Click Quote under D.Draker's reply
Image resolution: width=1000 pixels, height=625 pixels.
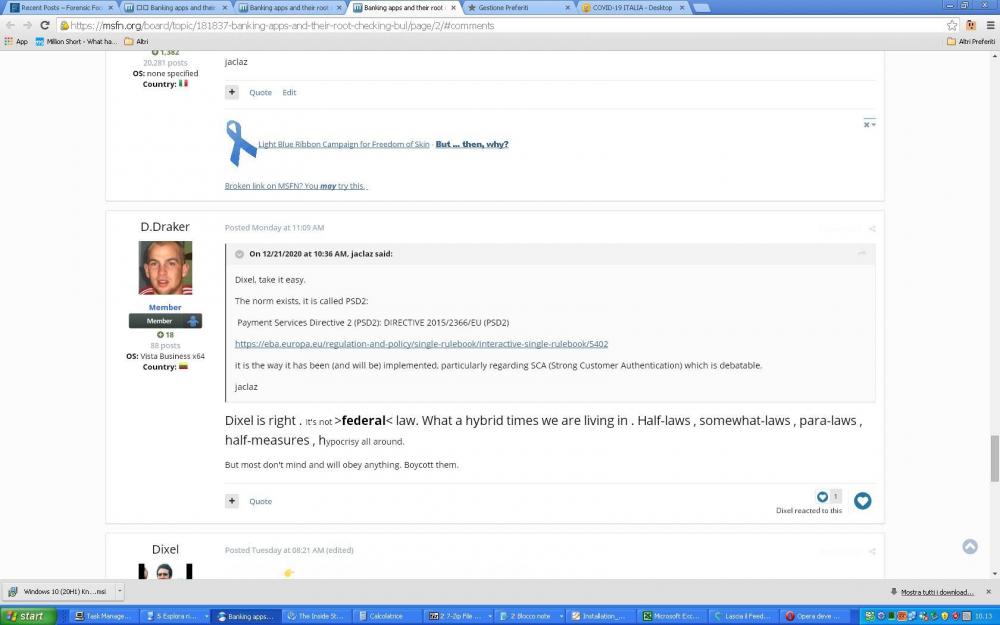click(260, 500)
